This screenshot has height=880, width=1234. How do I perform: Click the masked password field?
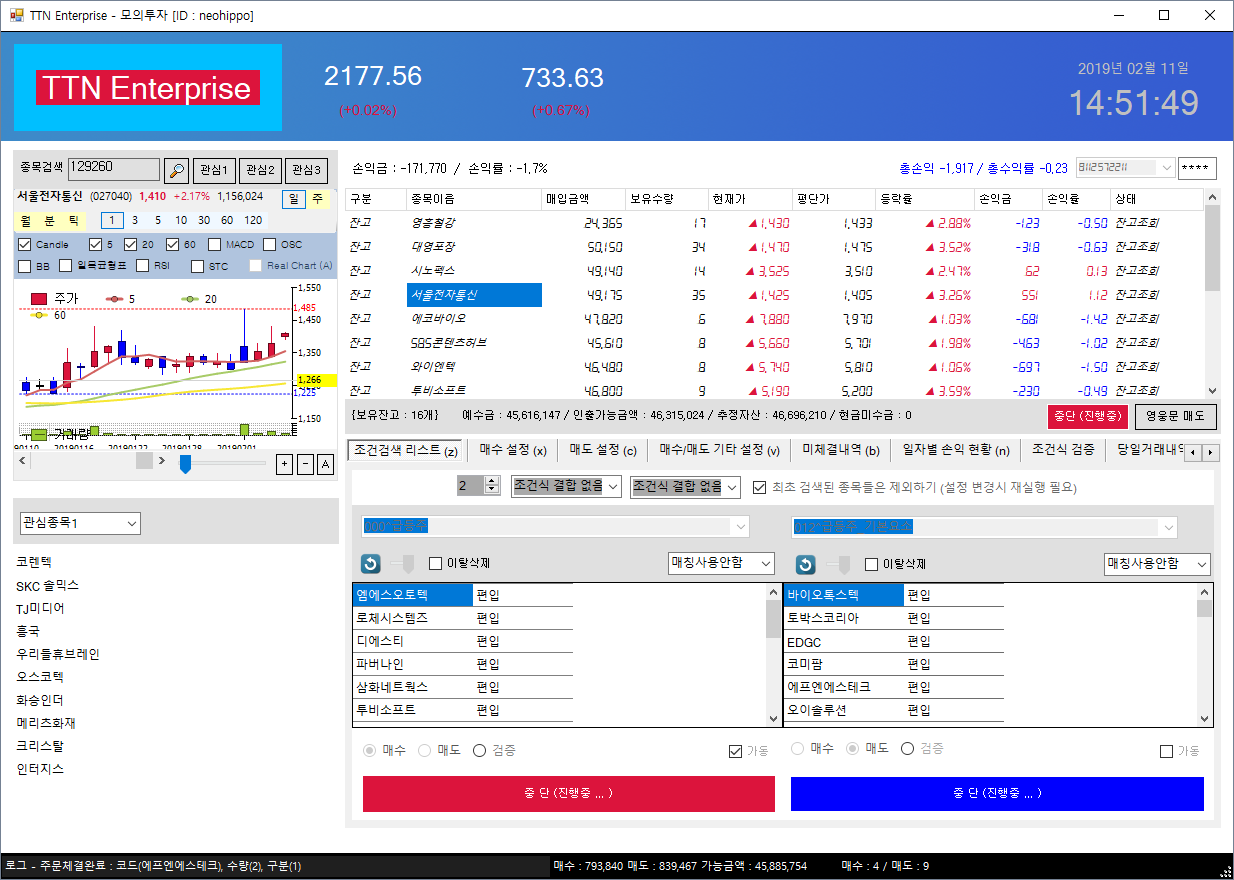(x=1196, y=168)
